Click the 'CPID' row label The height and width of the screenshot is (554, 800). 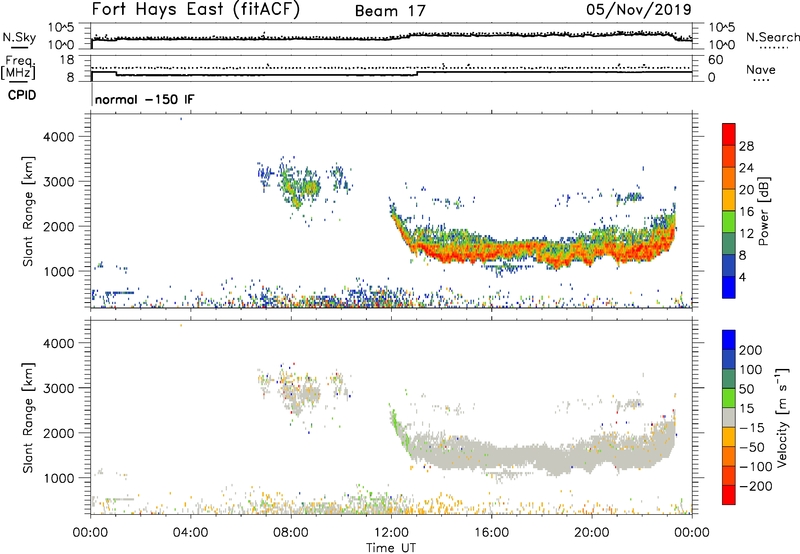22,95
